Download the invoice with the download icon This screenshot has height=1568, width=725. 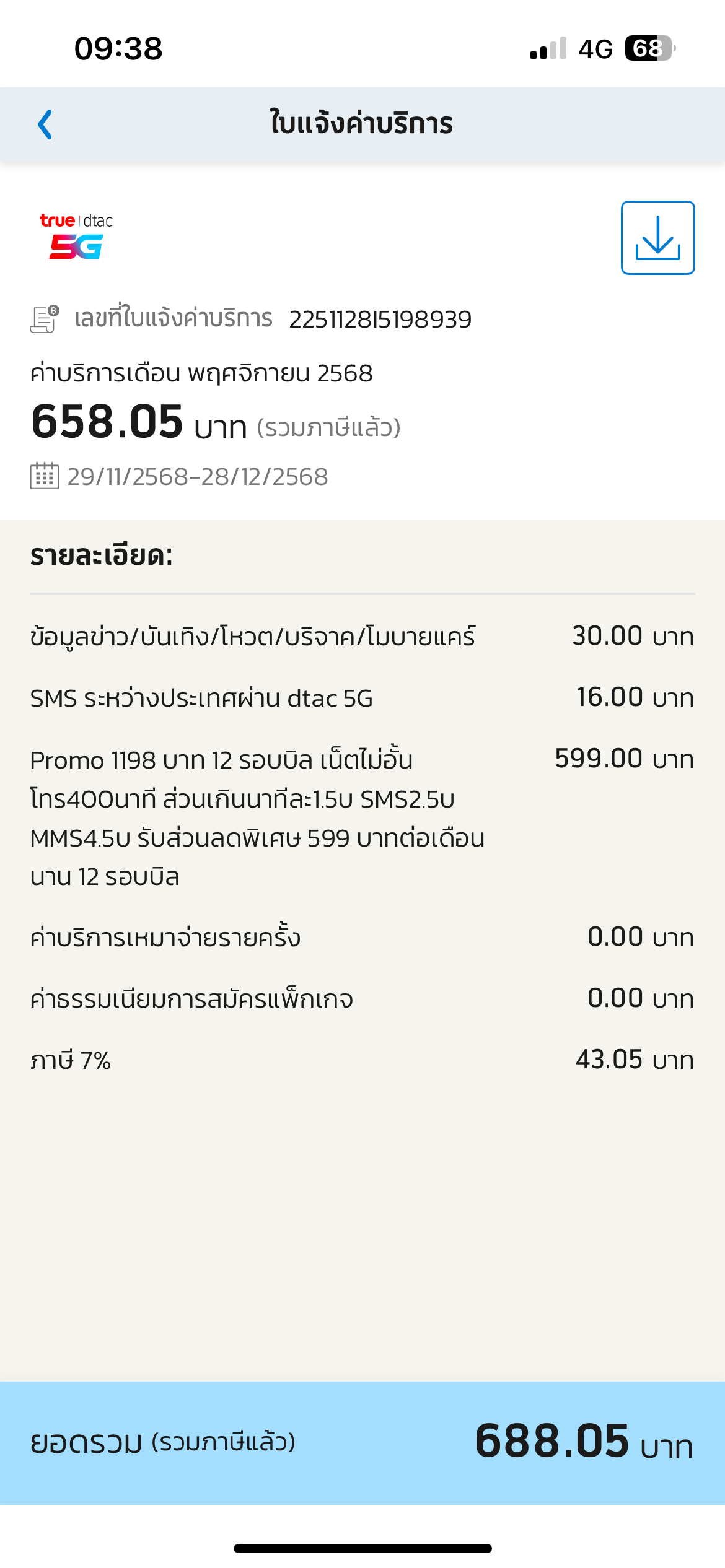tap(657, 238)
